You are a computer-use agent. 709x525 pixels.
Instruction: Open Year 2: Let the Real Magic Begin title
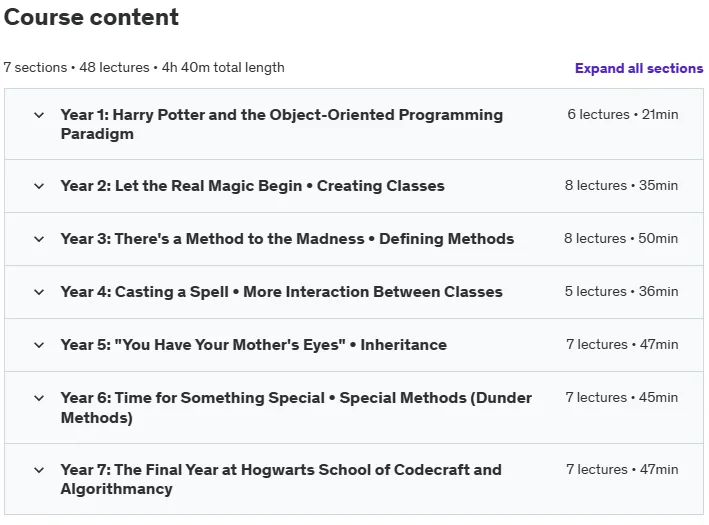pyautogui.click(x=253, y=186)
